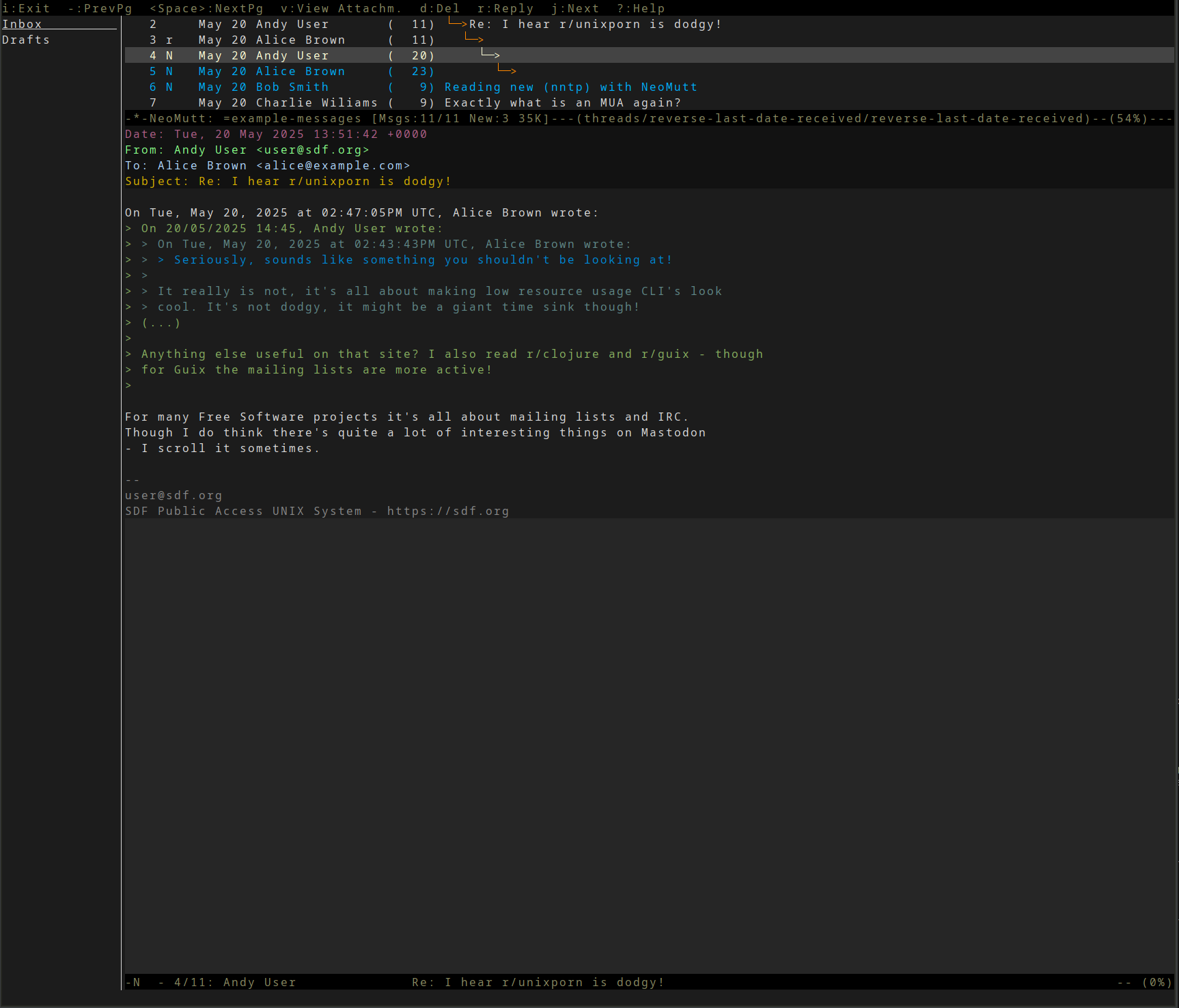The width and height of the screenshot is (1179, 1008).
Task: Click the To address <alice@example.com>
Action: (x=333, y=165)
